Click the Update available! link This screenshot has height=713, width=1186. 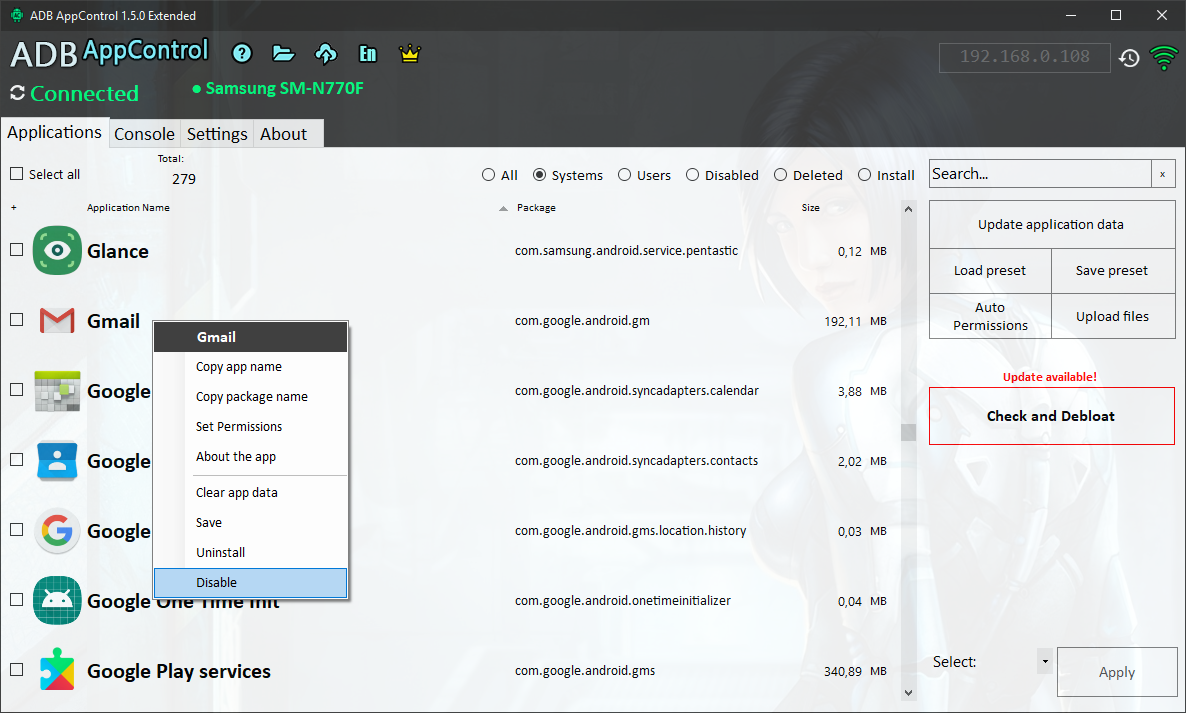tap(1050, 377)
